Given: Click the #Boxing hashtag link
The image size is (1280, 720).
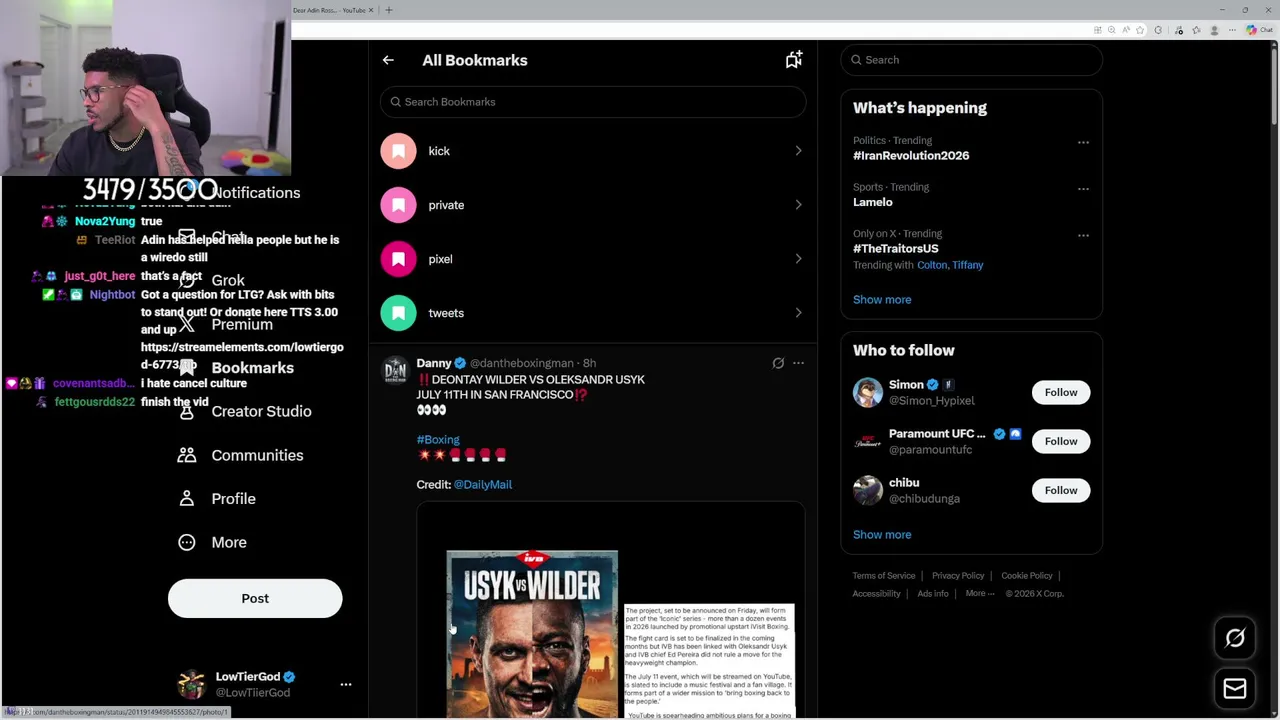Looking at the screenshot, I should 438,439.
